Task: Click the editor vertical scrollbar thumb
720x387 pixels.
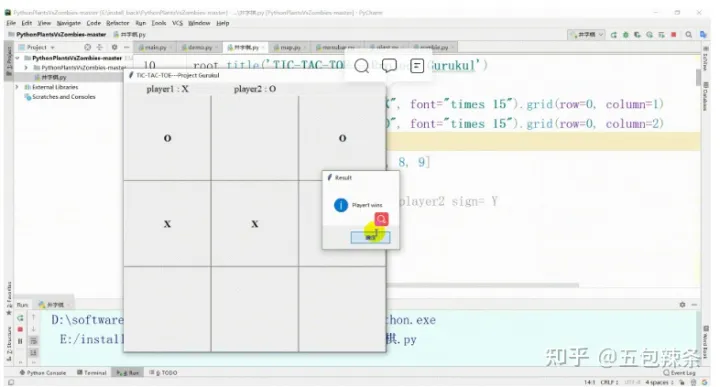Action: point(698,77)
